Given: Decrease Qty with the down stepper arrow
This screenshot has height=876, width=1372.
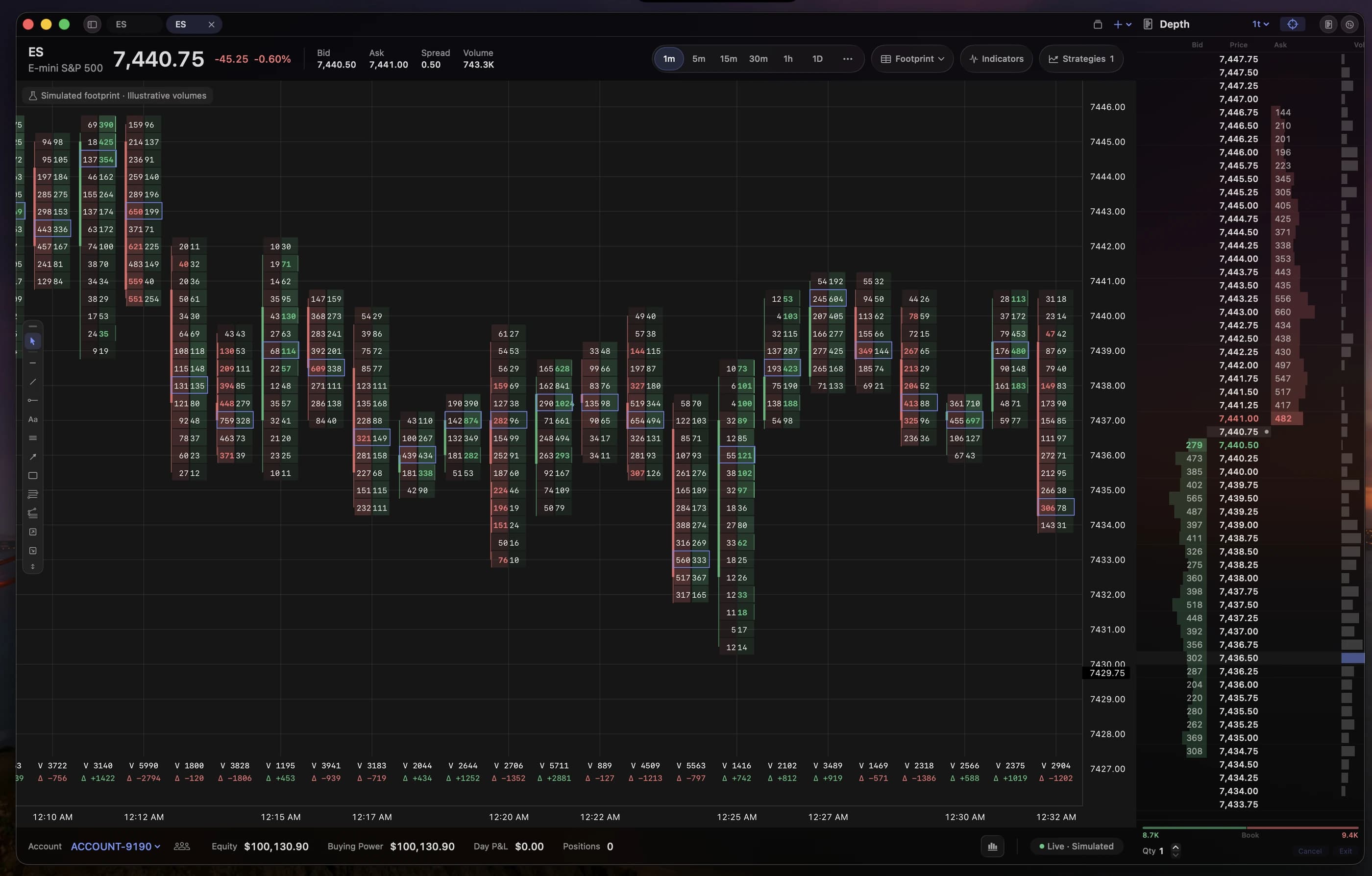Looking at the screenshot, I should point(1176,854).
